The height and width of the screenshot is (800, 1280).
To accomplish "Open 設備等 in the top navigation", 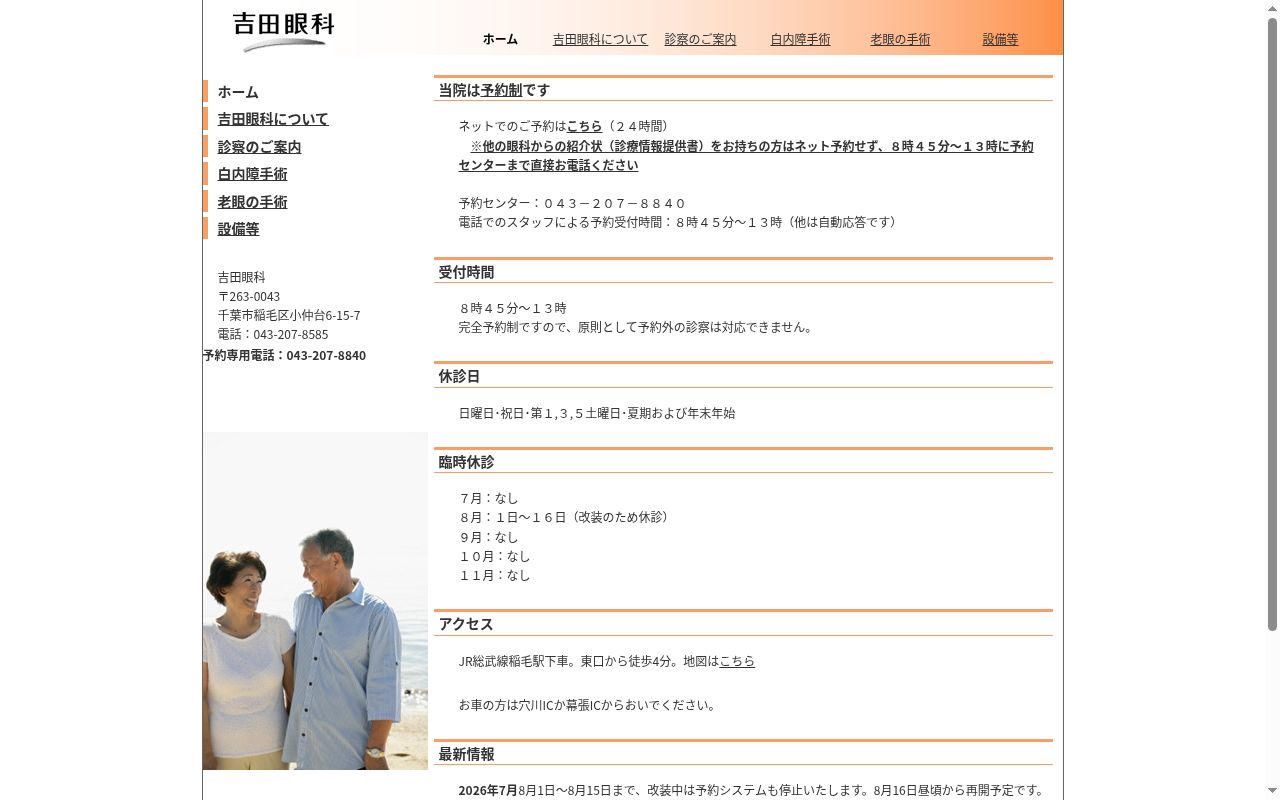I will click(1000, 39).
